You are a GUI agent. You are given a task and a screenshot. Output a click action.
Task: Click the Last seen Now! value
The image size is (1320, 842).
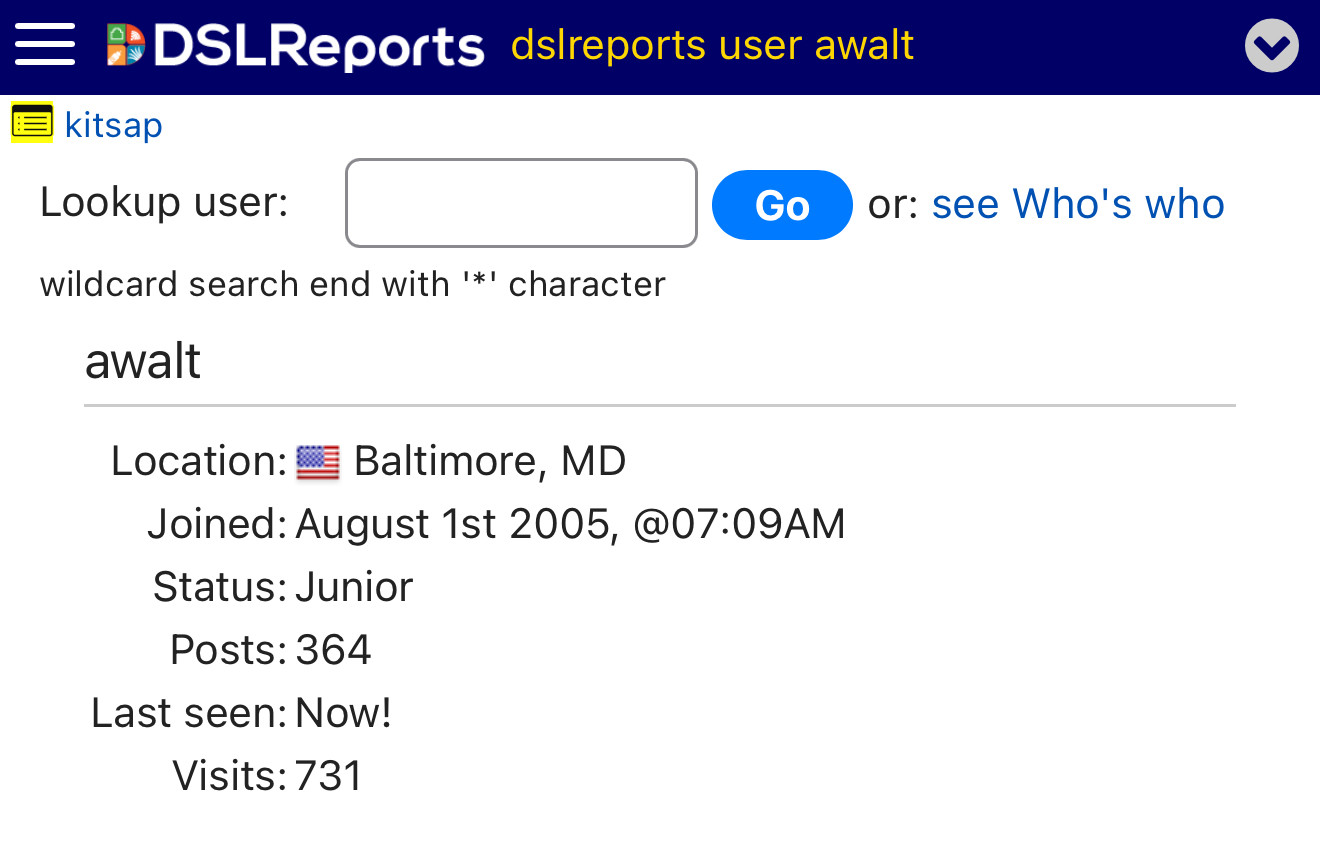click(x=343, y=713)
